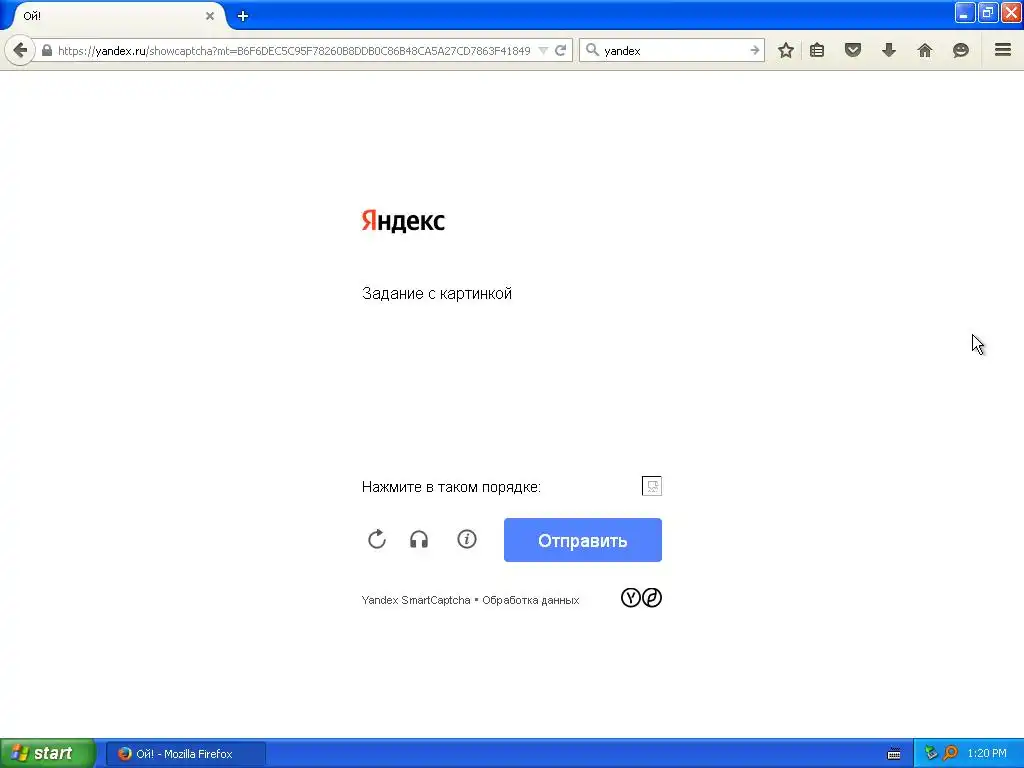The width and height of the screenshot is (1024, 768).
Task: Bookmark this page with the star icon
Action: [x=786, y=50]
